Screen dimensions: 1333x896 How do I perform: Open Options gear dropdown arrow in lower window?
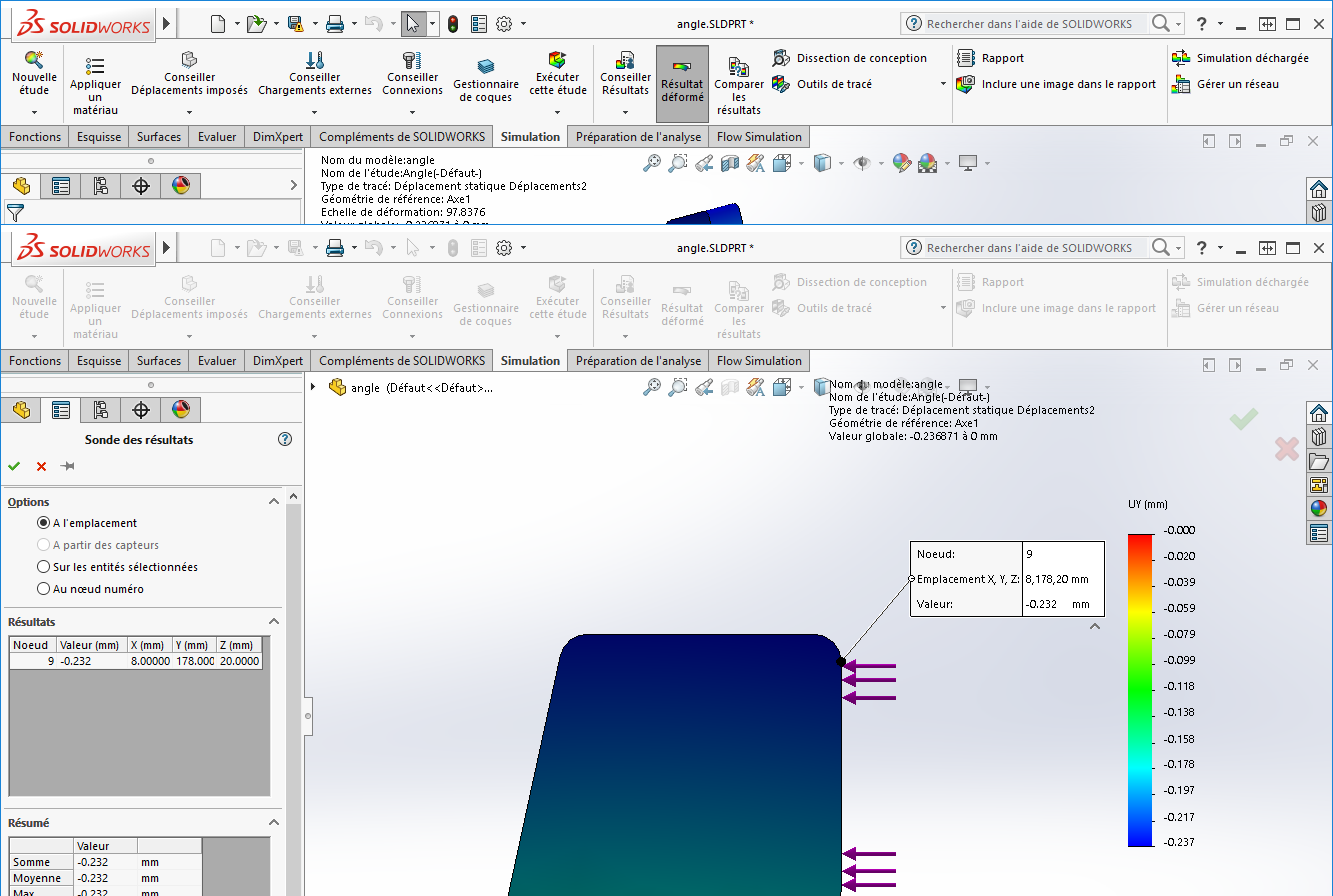tap(523, 248)
